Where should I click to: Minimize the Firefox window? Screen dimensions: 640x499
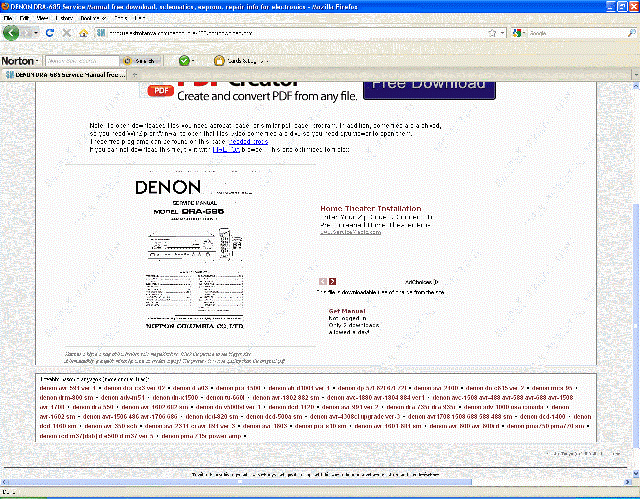click(x=611, y=6)
